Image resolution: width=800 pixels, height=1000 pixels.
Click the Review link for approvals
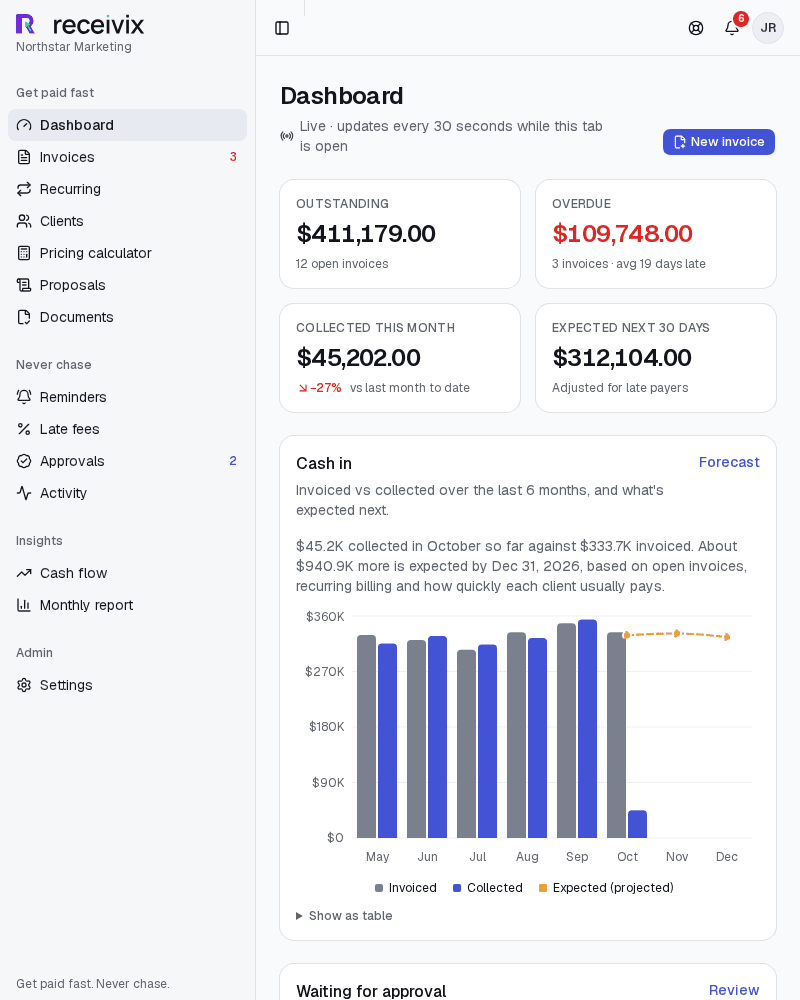(734, 990)
